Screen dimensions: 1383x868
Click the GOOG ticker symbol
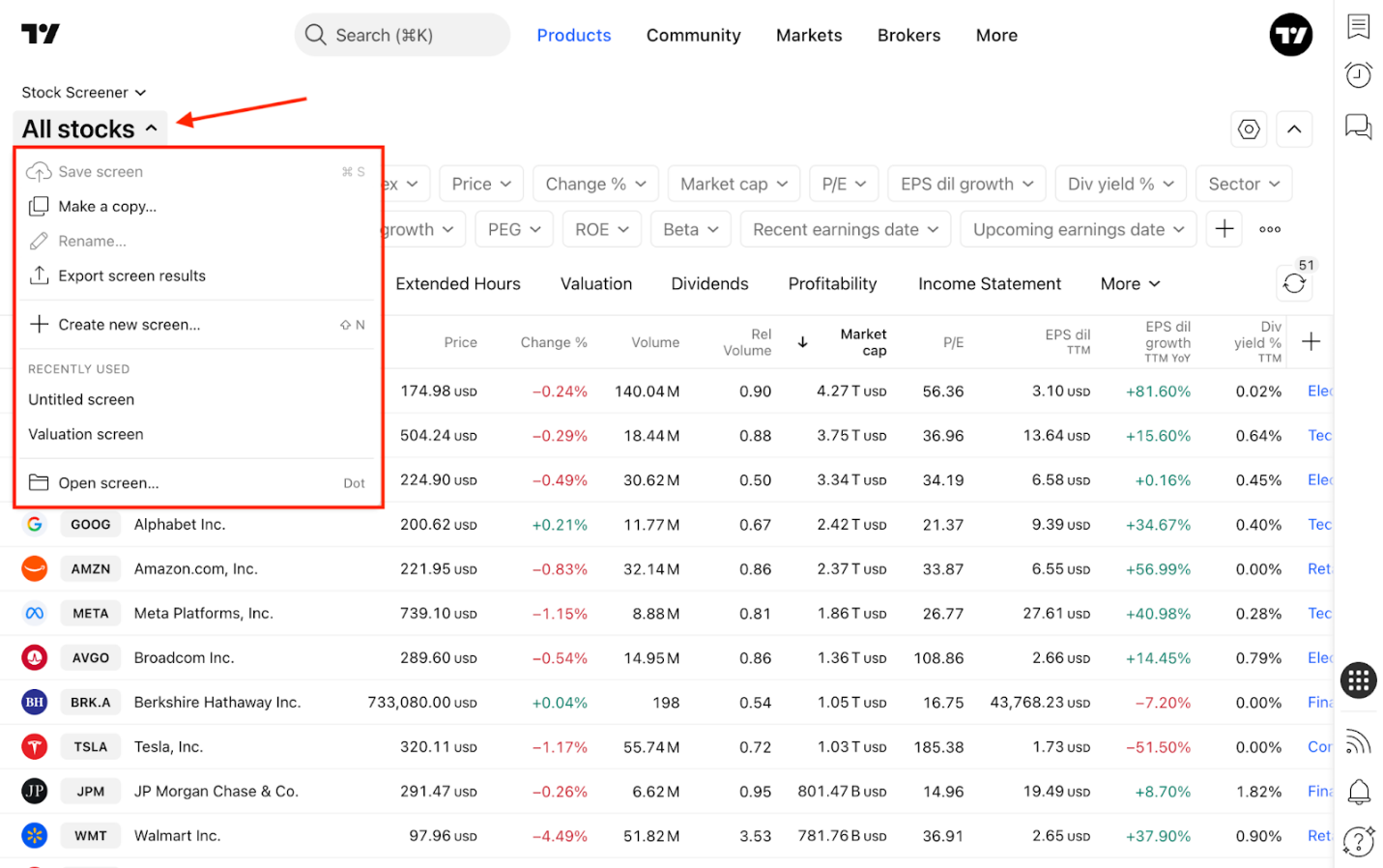(91, 525)
